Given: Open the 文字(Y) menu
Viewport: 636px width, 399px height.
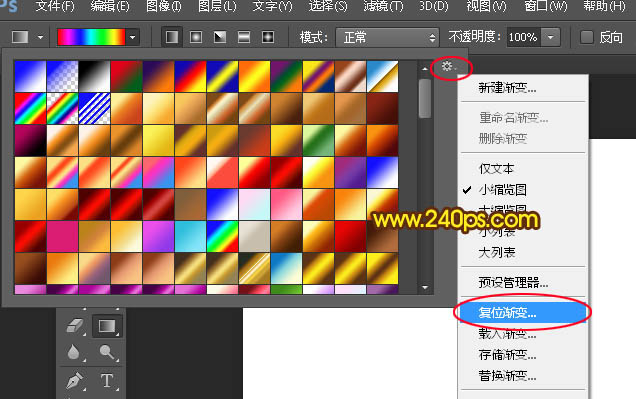Looking at the screenshot, I should (272, 6).
